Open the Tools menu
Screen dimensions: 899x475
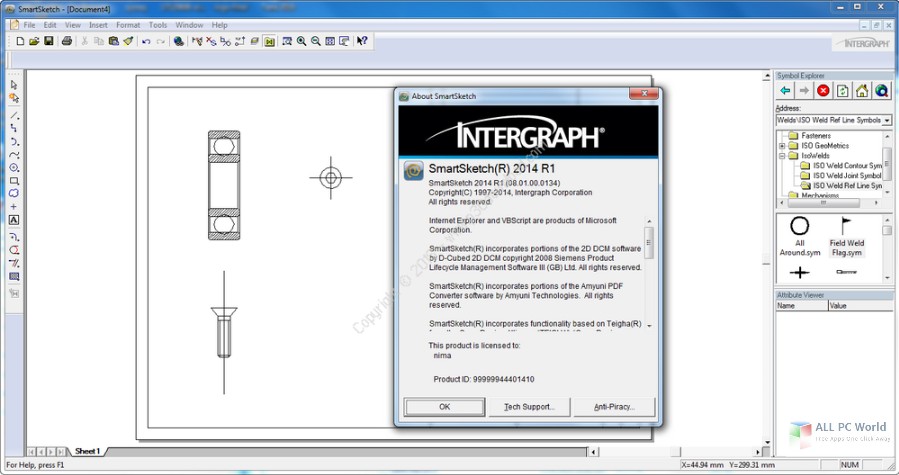tap(158, 25)
